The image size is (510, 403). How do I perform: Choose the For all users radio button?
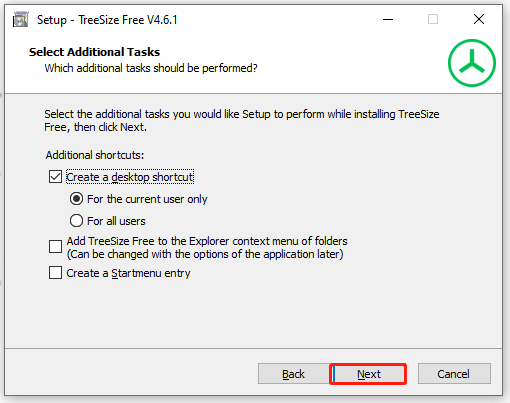click(76, 221)
